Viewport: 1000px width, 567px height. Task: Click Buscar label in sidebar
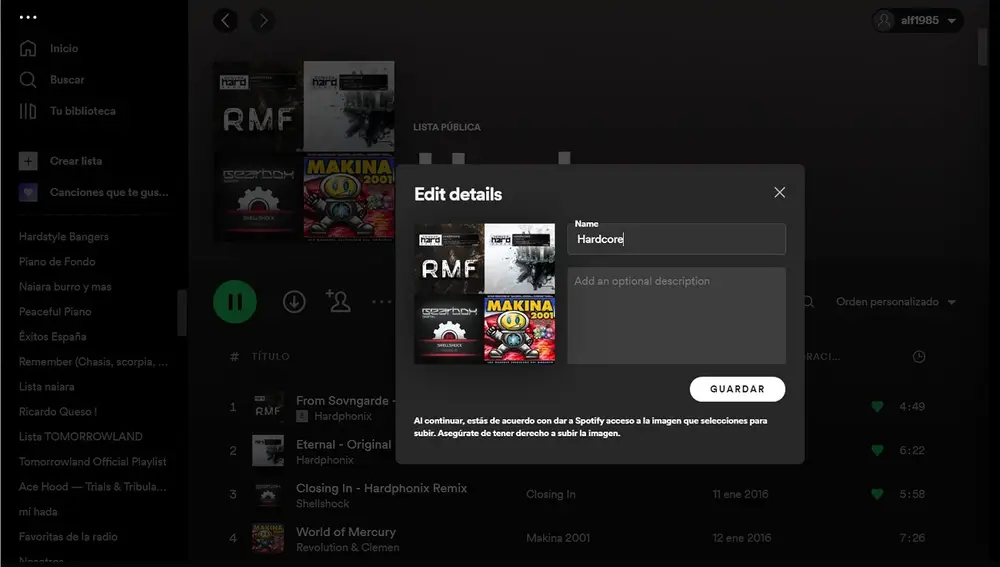click(x=67, y=80)
